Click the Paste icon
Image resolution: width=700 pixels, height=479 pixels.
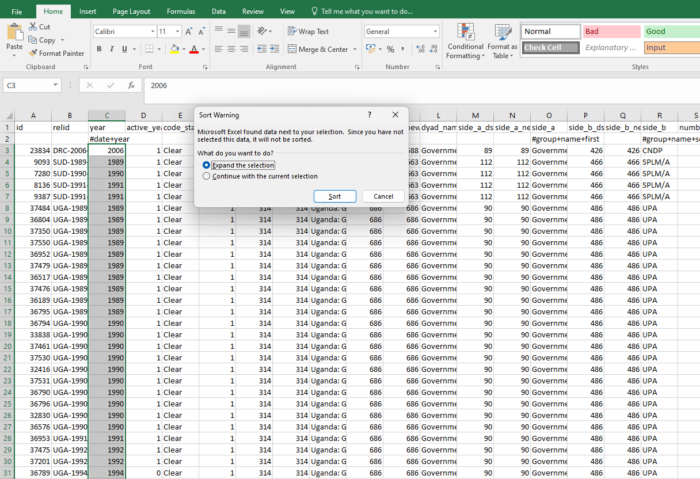coord(14,32)
